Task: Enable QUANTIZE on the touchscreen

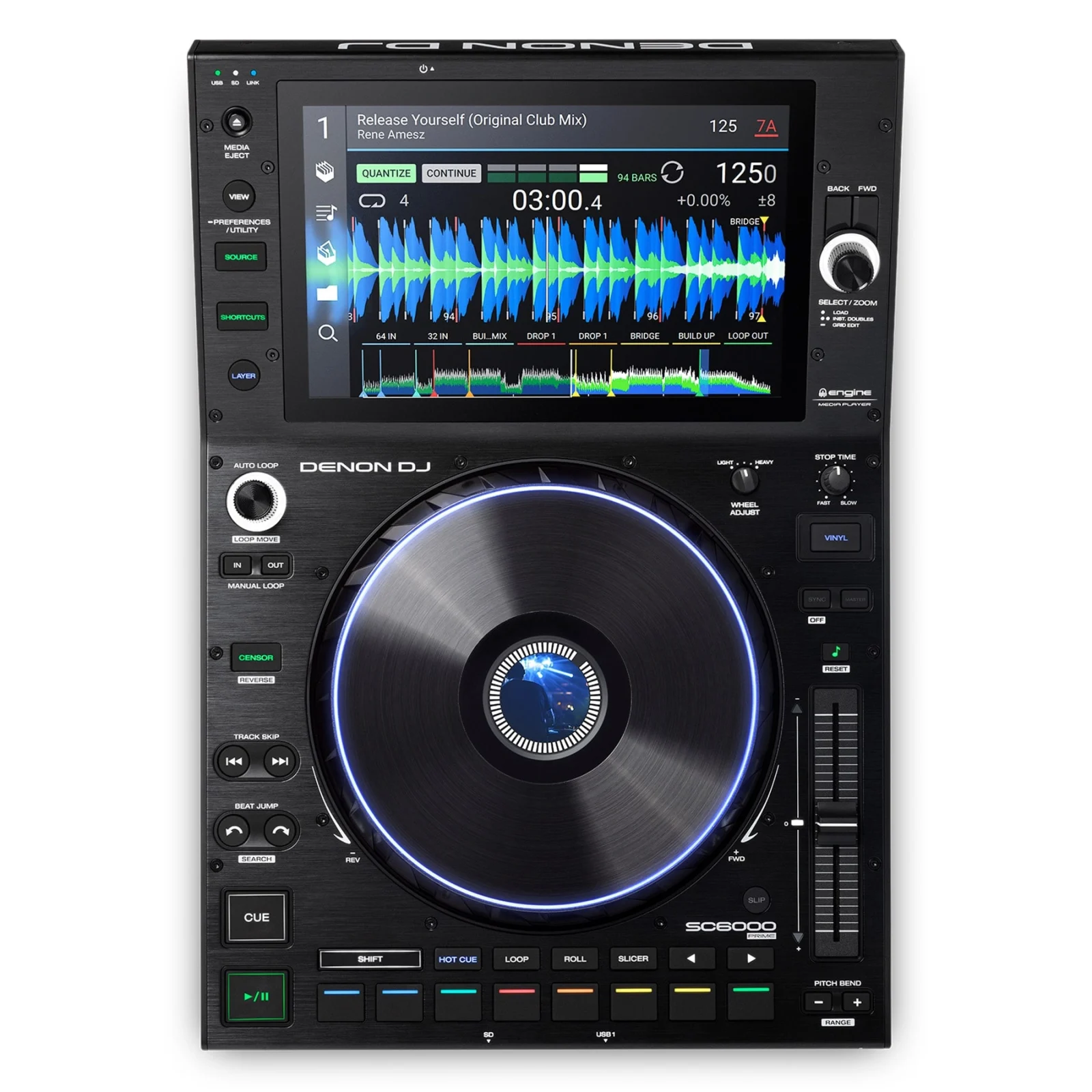Action: [x=387, y=173]
